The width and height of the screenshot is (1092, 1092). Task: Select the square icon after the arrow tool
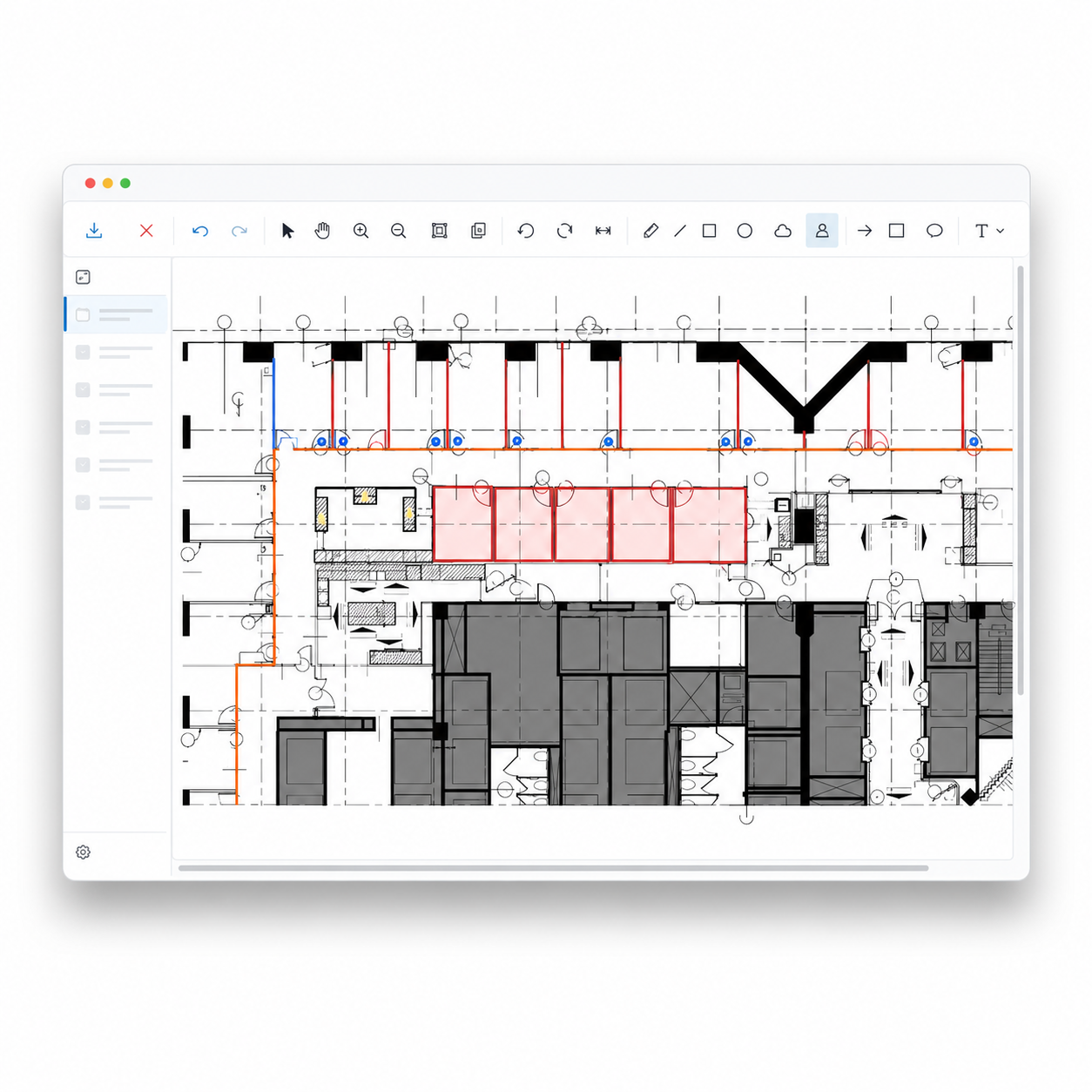896,231
